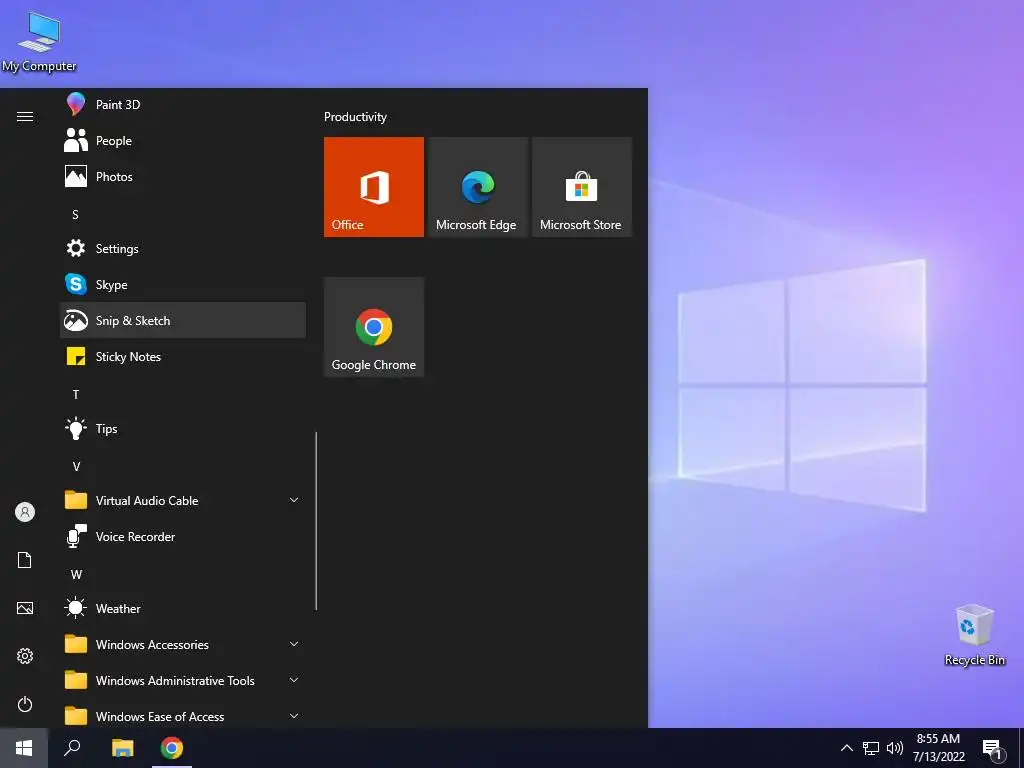Expand Windows Administrative Tools folder
Image resolution: width=1024 pixels, height=768 pixels.
[x=182, y=680]
